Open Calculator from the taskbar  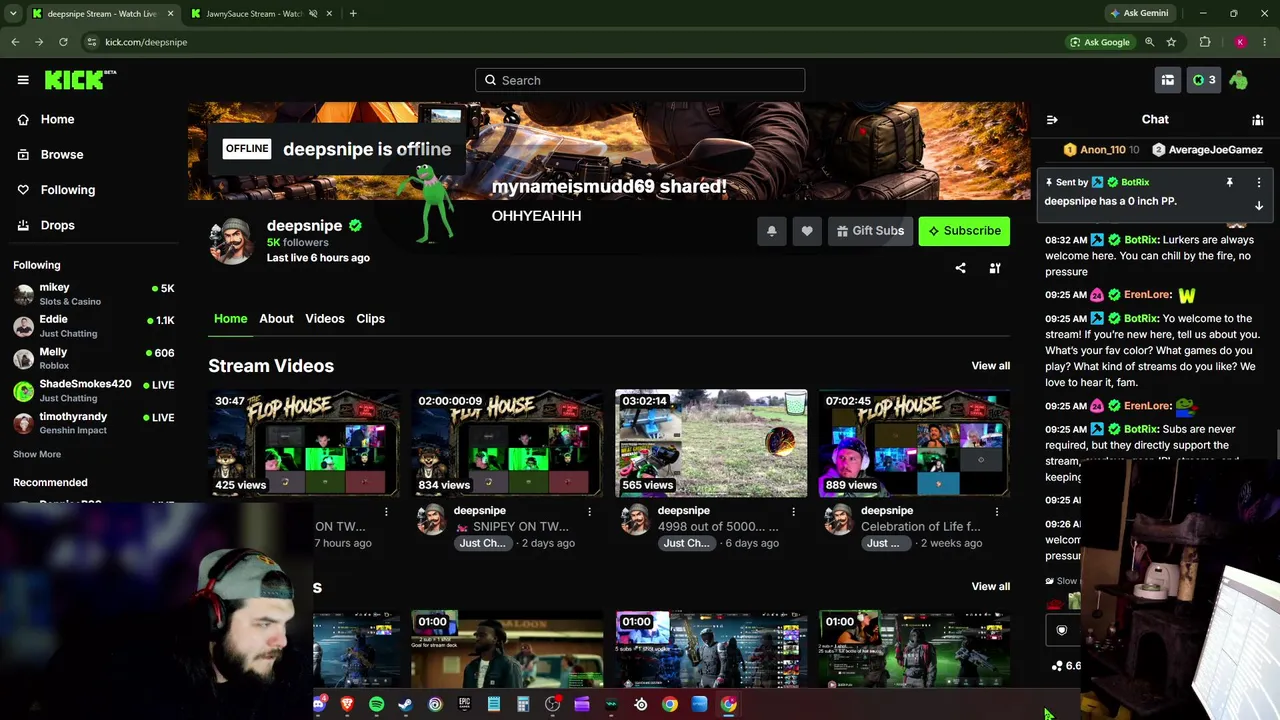523,704
